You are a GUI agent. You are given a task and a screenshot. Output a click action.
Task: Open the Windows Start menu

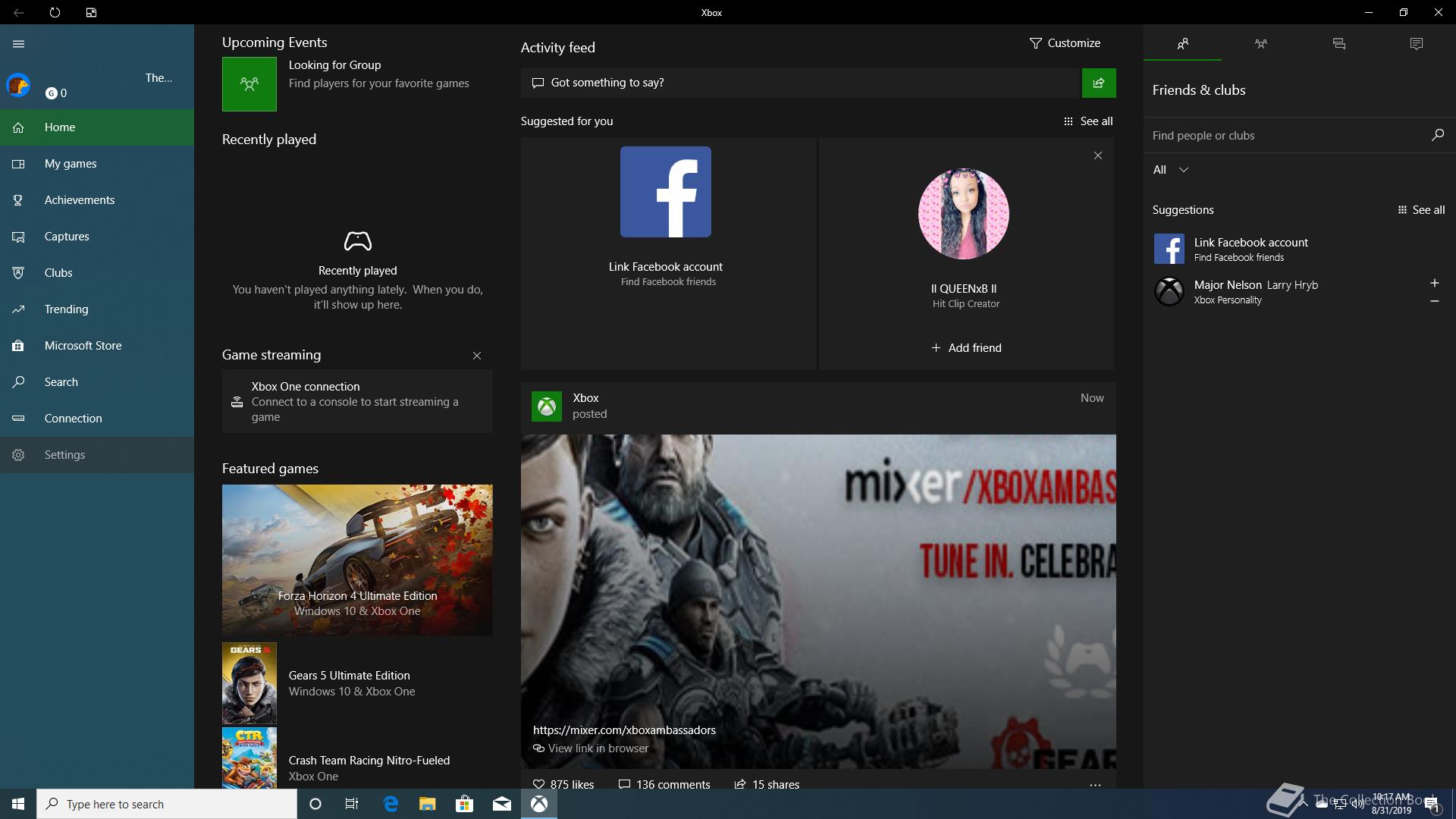(18, 804)
